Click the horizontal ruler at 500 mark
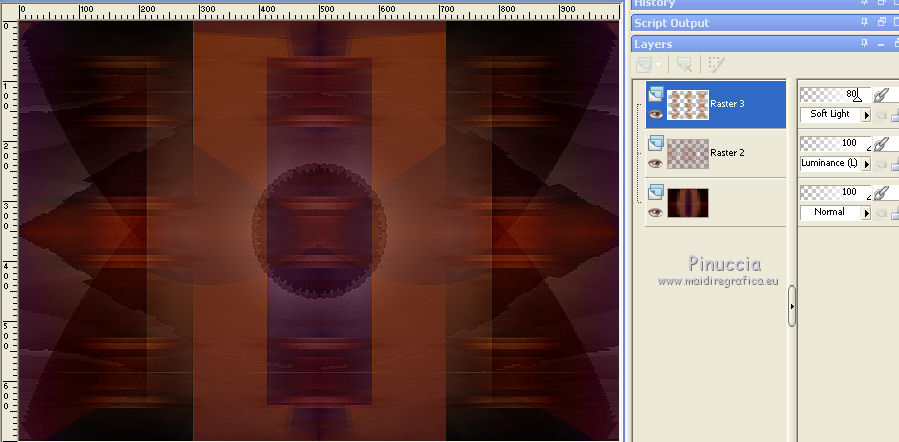The image size is (899, 442). pos(326,10)
